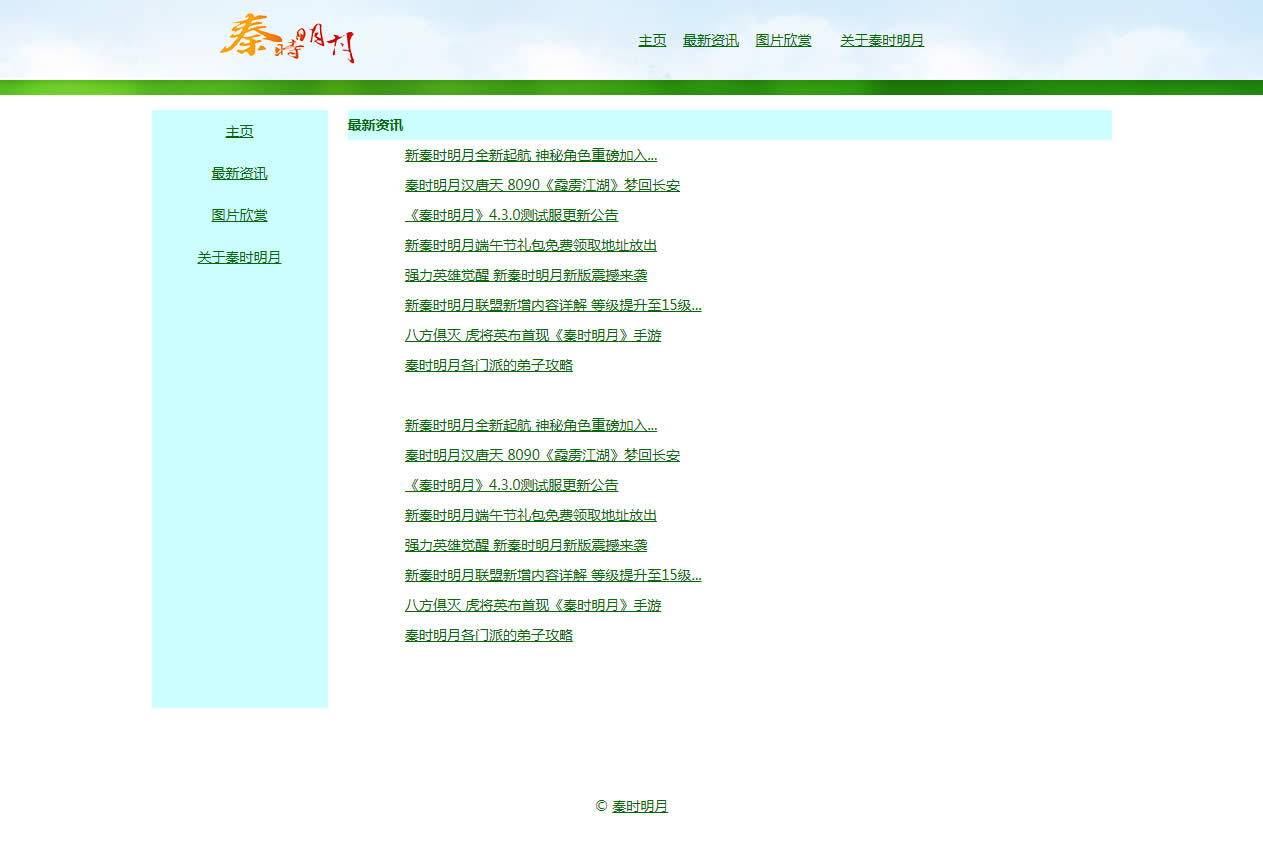Viewport: 1263px width, 846px height.
Task: Select 最新资讯 in the top navigation bar
Action: [x=710, y=41]
